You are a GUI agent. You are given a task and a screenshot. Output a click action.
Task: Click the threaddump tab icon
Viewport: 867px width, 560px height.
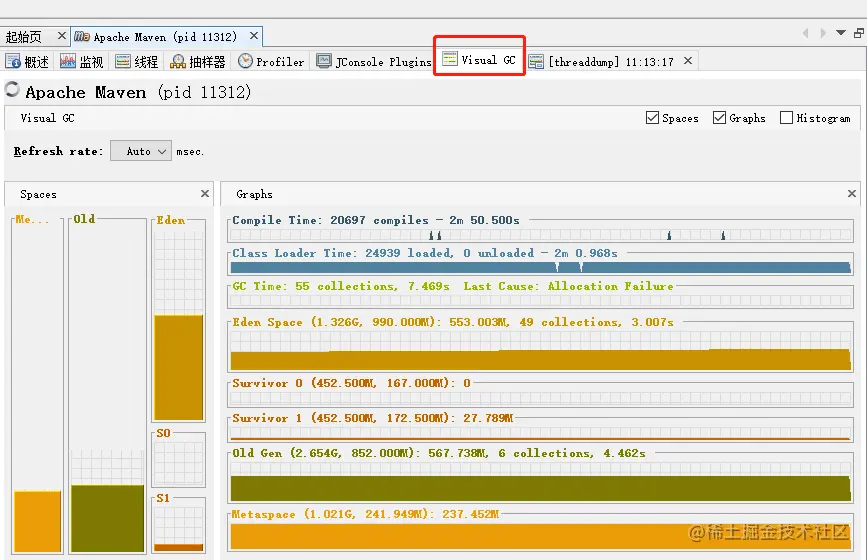536,61
